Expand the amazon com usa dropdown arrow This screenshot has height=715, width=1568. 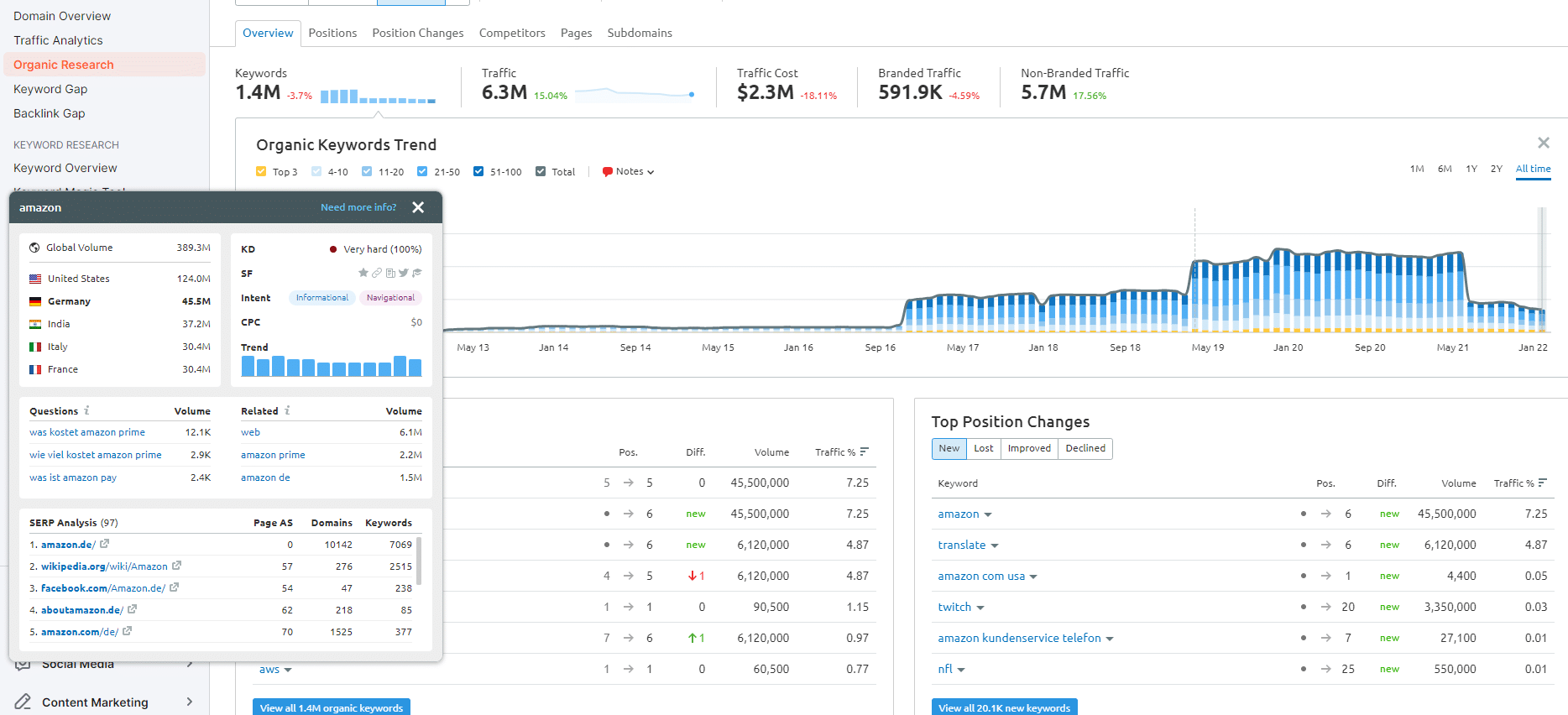click(1033, 577)
